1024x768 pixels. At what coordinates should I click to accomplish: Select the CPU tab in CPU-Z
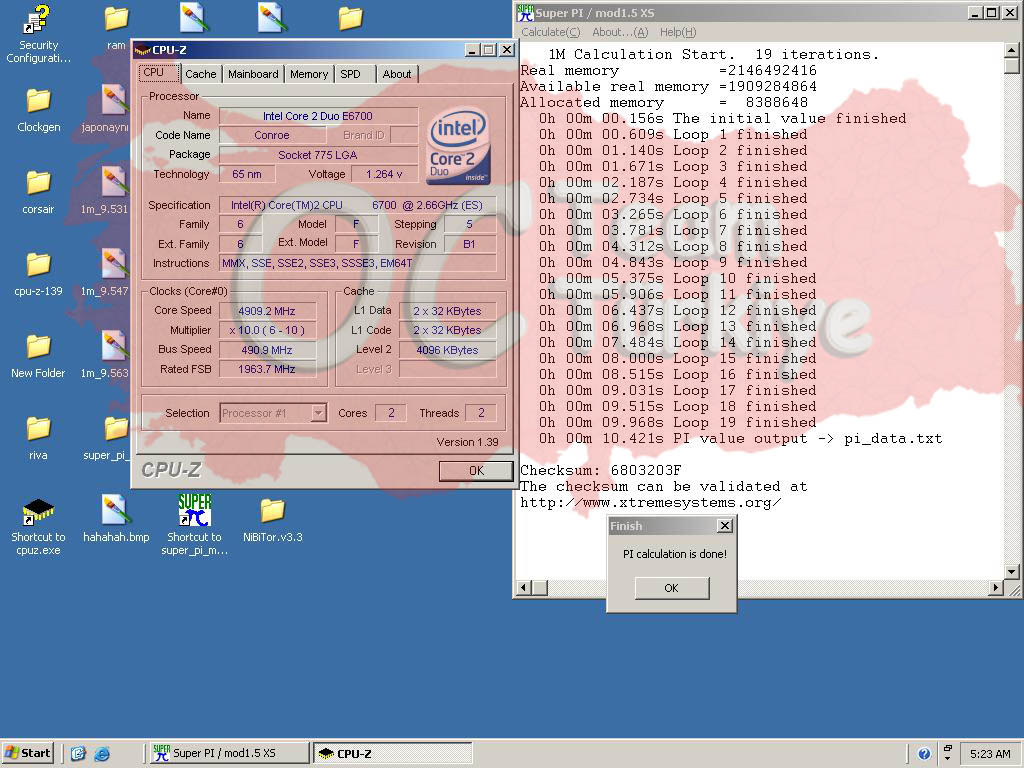158,72
